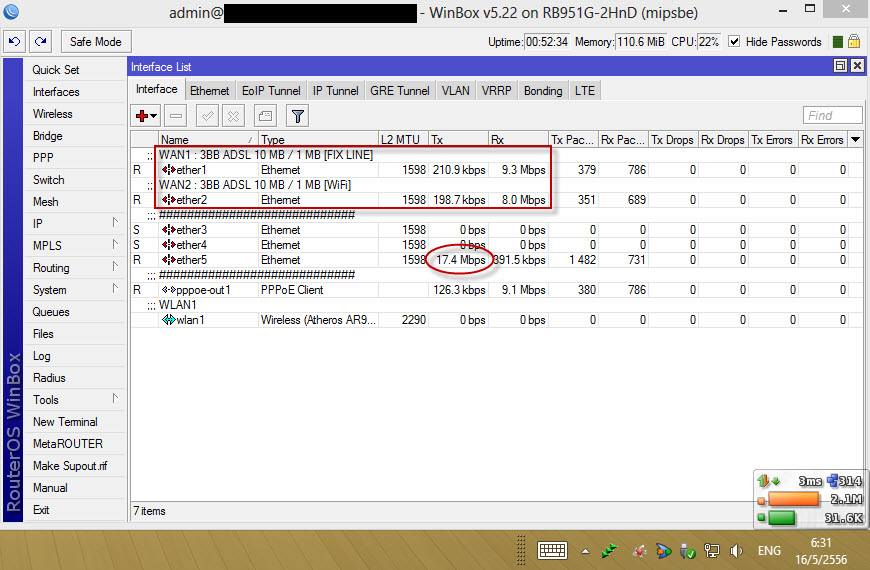This screenshot has width=870, height=570.
Task: Click the Filter funnel icon
Action: pos(297,116)
